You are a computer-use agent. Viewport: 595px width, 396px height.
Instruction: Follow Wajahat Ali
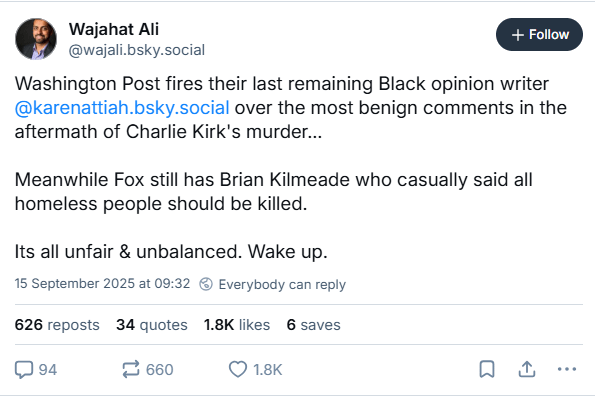539,35
